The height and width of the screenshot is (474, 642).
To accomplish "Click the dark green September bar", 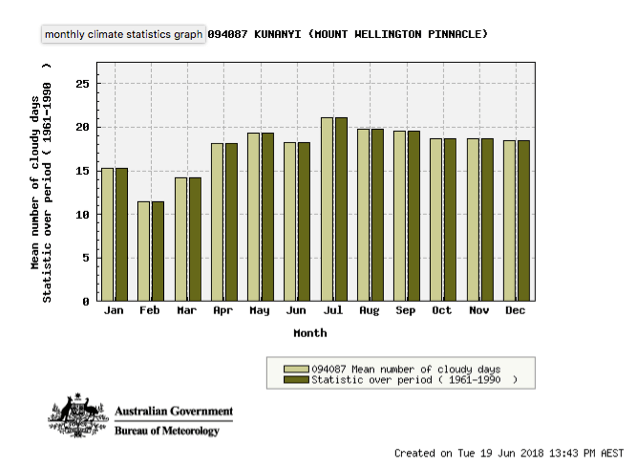I will 414,216.
